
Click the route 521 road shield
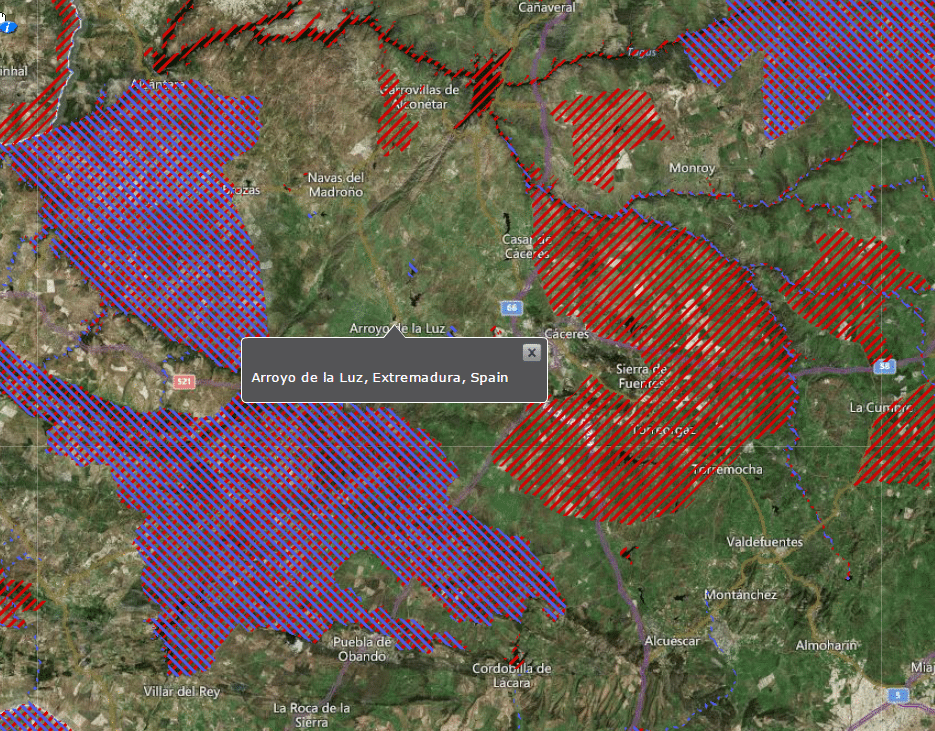[x=183, y=382]
